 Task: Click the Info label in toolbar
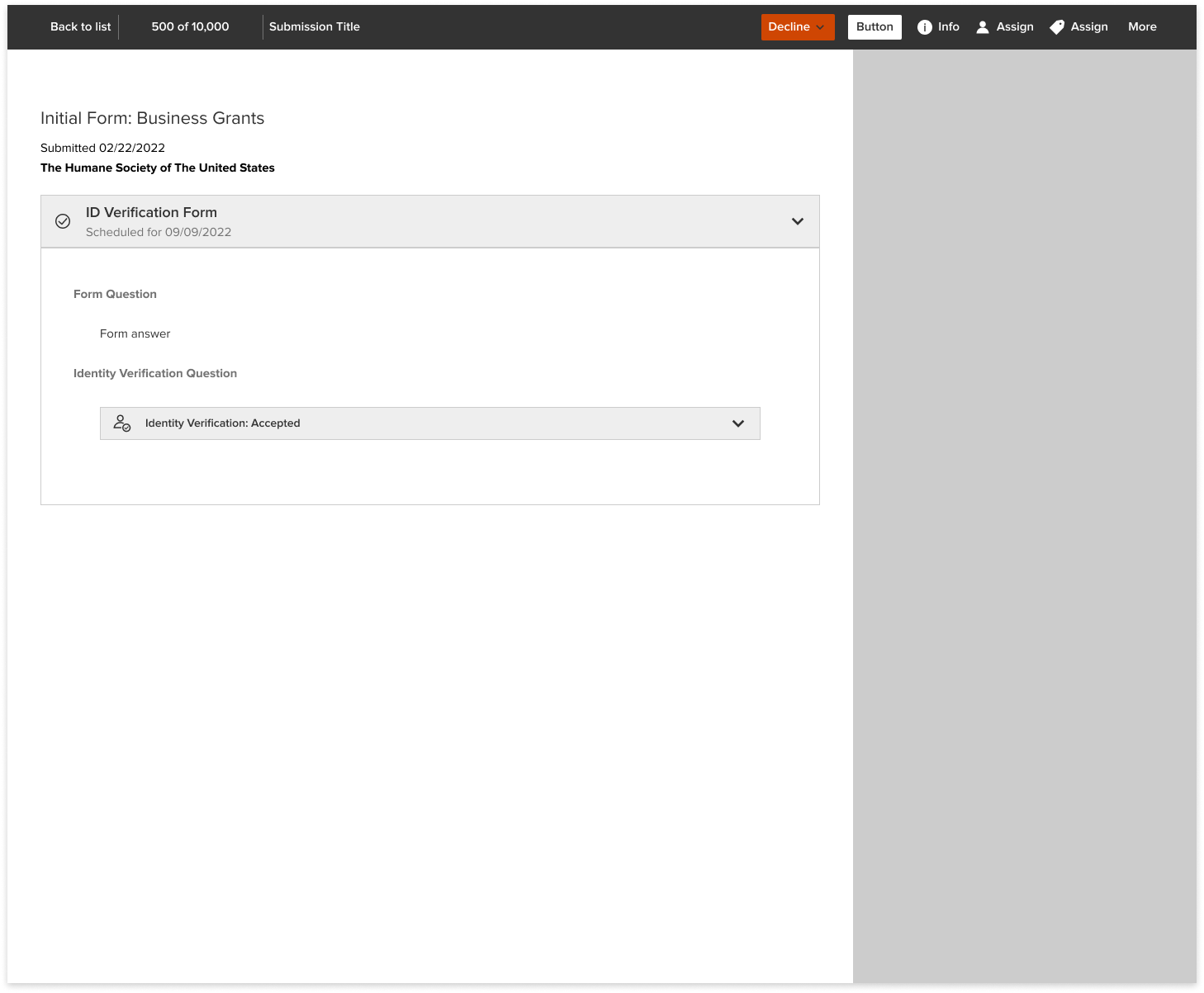[x=949, y=27]
